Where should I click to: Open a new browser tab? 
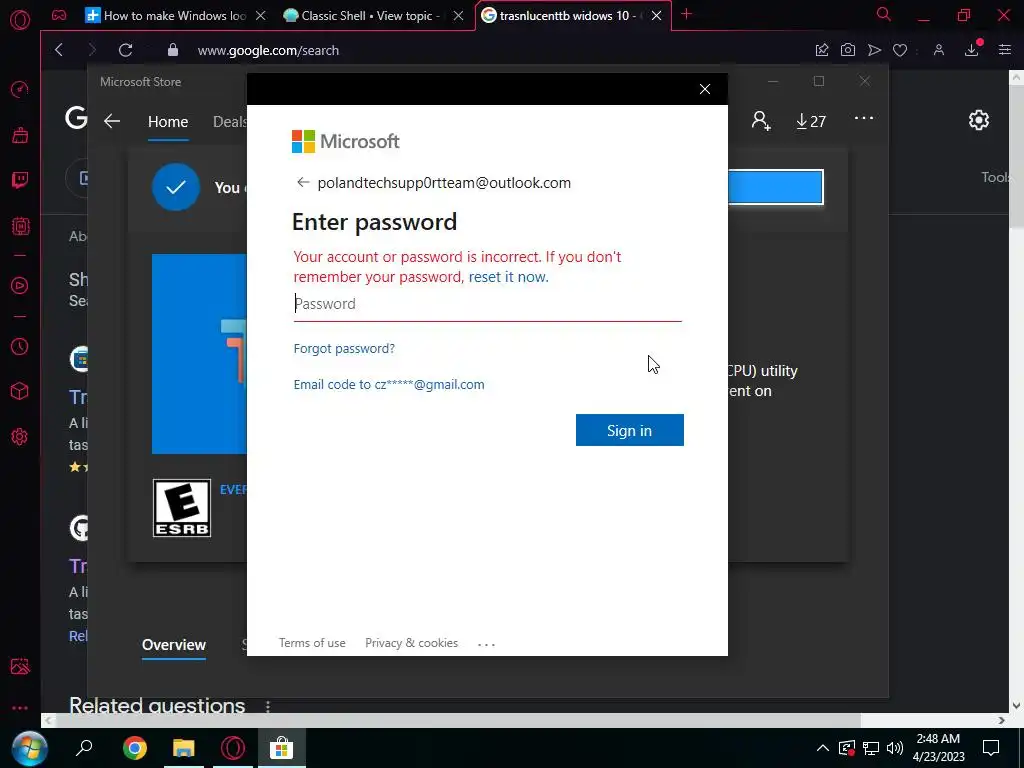pyautogui.click(x=686, y=14)
